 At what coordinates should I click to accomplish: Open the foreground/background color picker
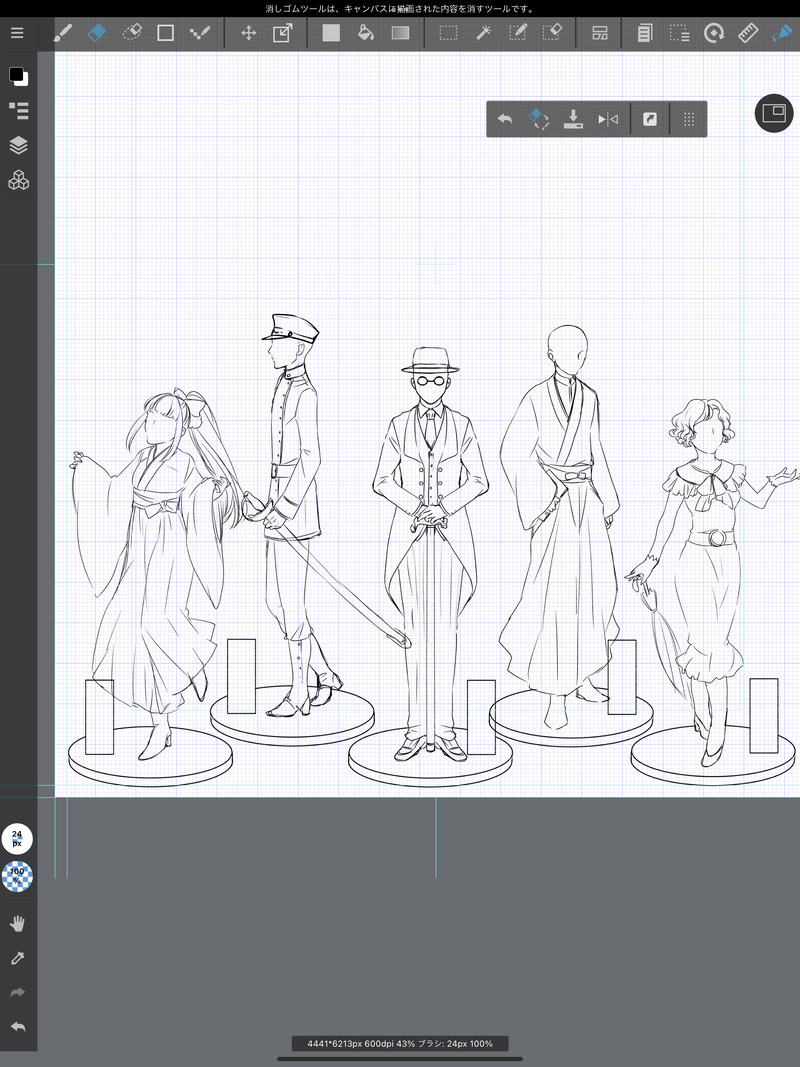point(18,76)
